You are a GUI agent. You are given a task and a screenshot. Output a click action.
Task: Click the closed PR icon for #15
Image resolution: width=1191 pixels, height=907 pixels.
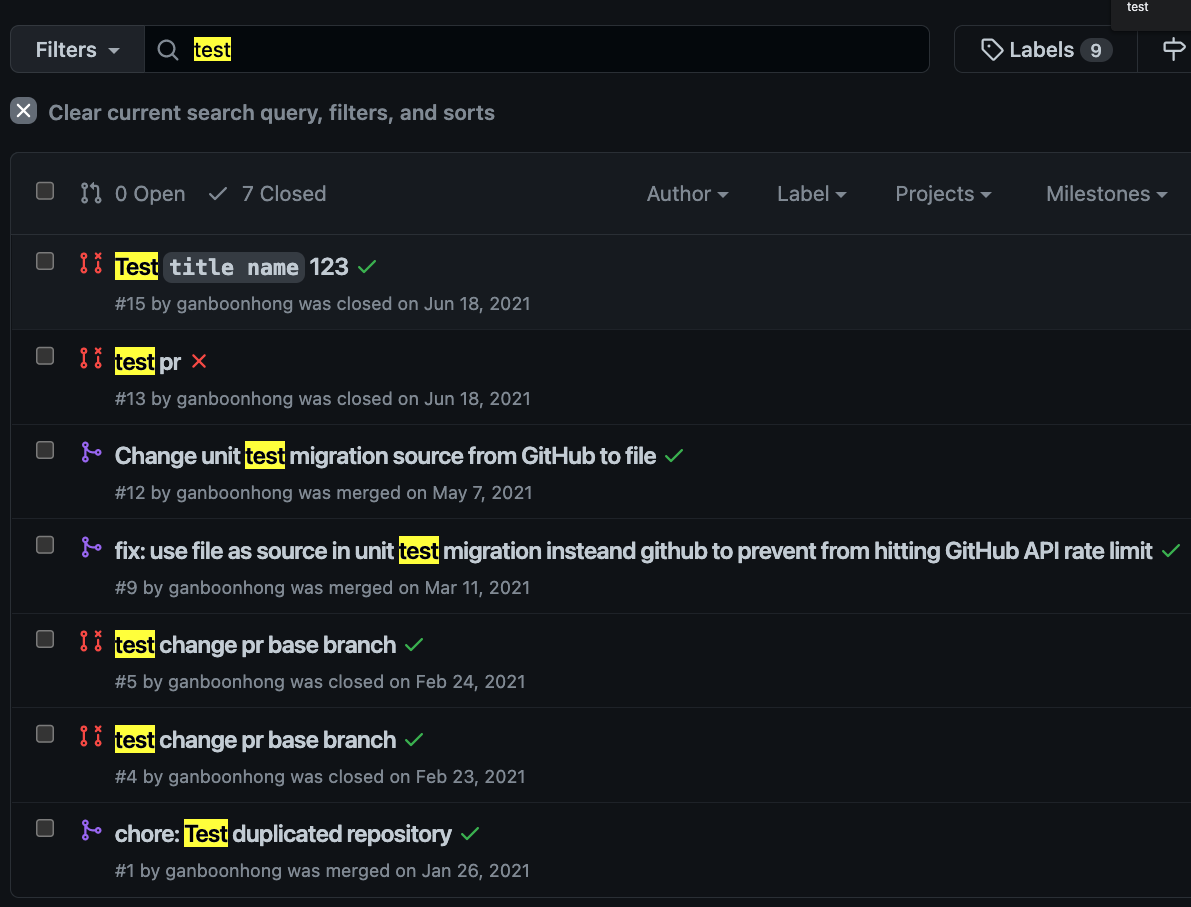click(x=91, y=264)
